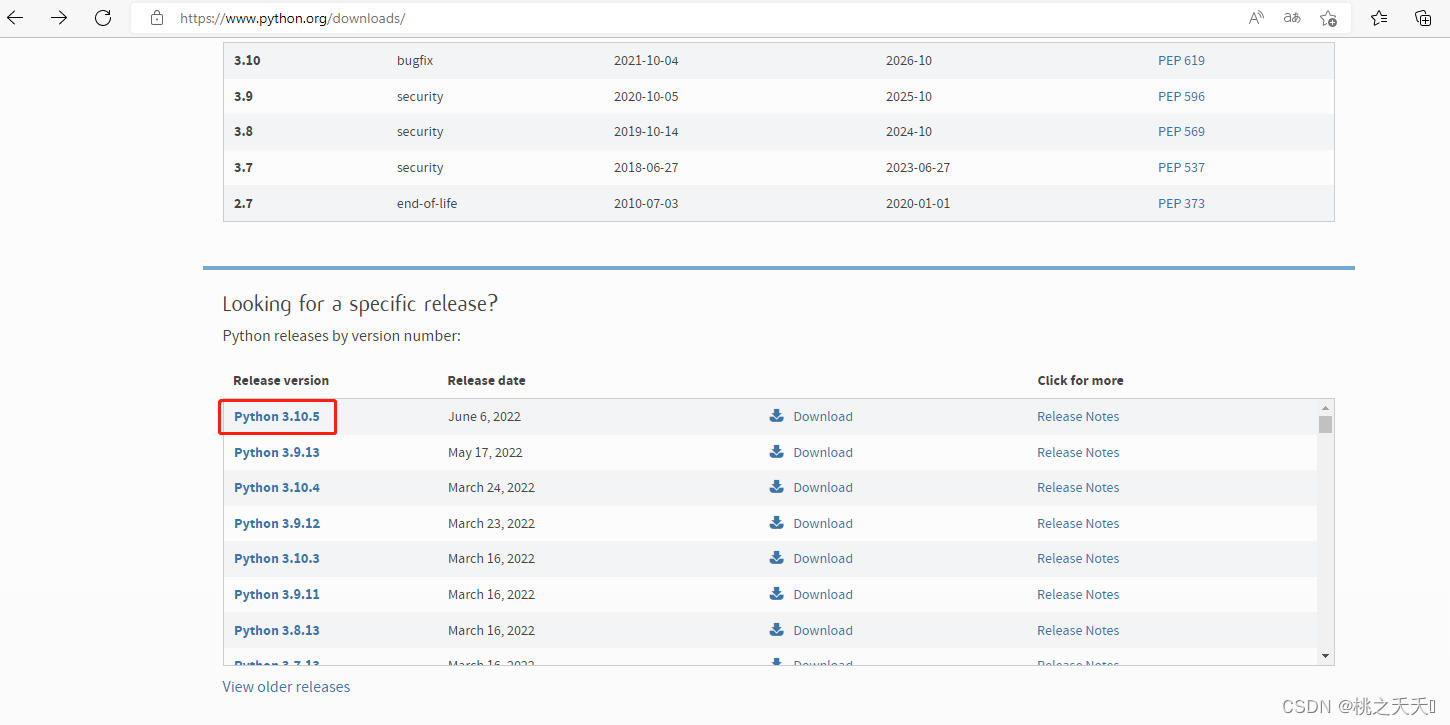1450x725 pixels.
Task: Open the Python 3.10.3 release link
Action: pyautogui.click(x=277, y=558)
